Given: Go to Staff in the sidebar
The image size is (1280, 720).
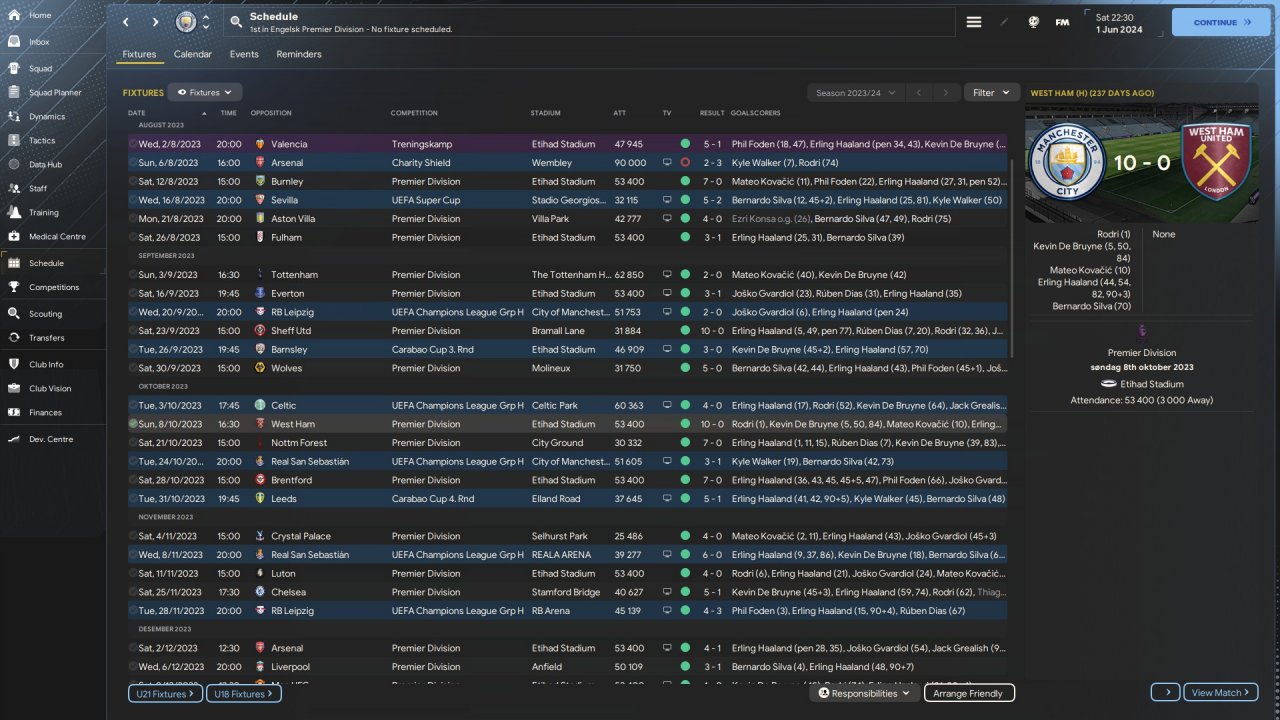Looking at the screenshot, I should [x=38, y=188].
